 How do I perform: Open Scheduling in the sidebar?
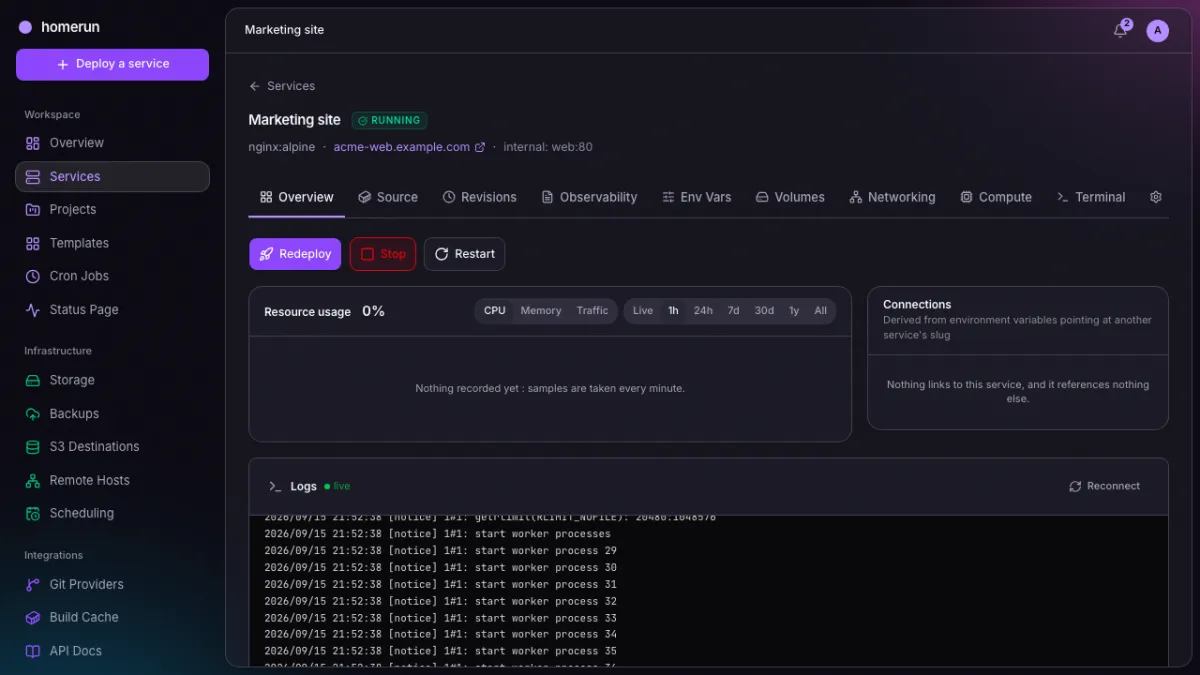point(112,513)
